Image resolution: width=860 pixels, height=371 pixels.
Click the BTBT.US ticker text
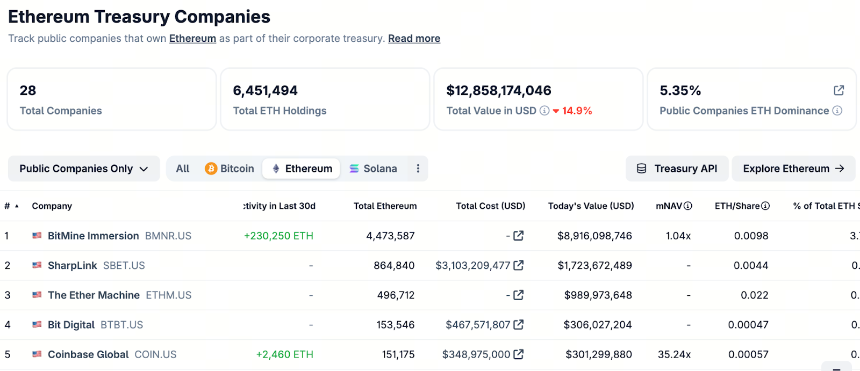122,325
